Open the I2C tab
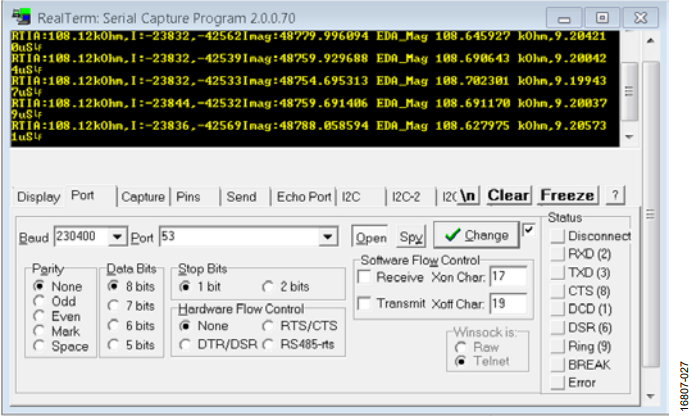This screenshot has height=416, width=689. [x=351, y=197]
